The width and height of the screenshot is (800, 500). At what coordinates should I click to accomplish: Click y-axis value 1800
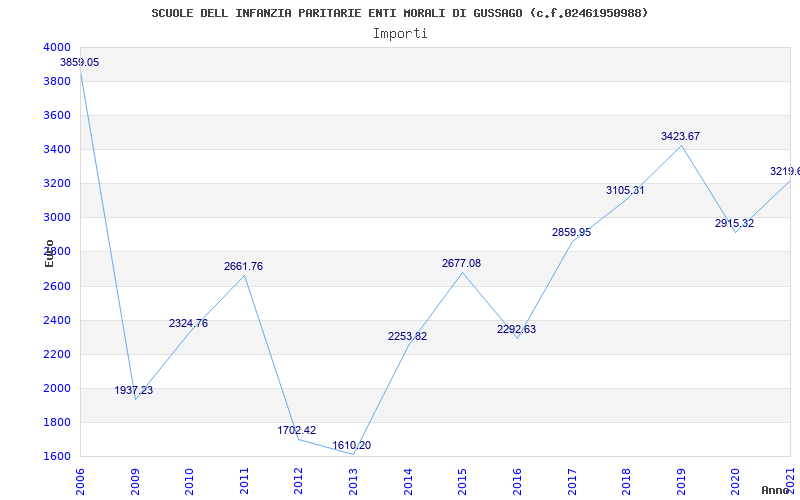[59, 422]
